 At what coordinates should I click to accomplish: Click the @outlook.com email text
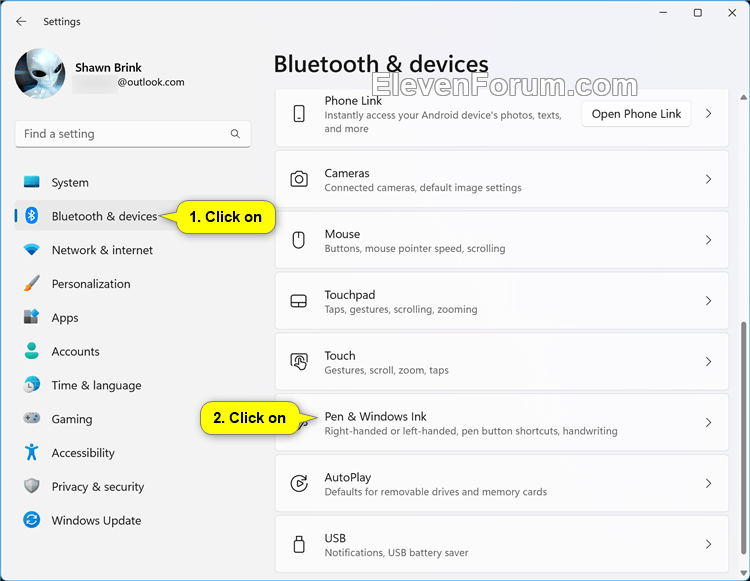(151, 82)
